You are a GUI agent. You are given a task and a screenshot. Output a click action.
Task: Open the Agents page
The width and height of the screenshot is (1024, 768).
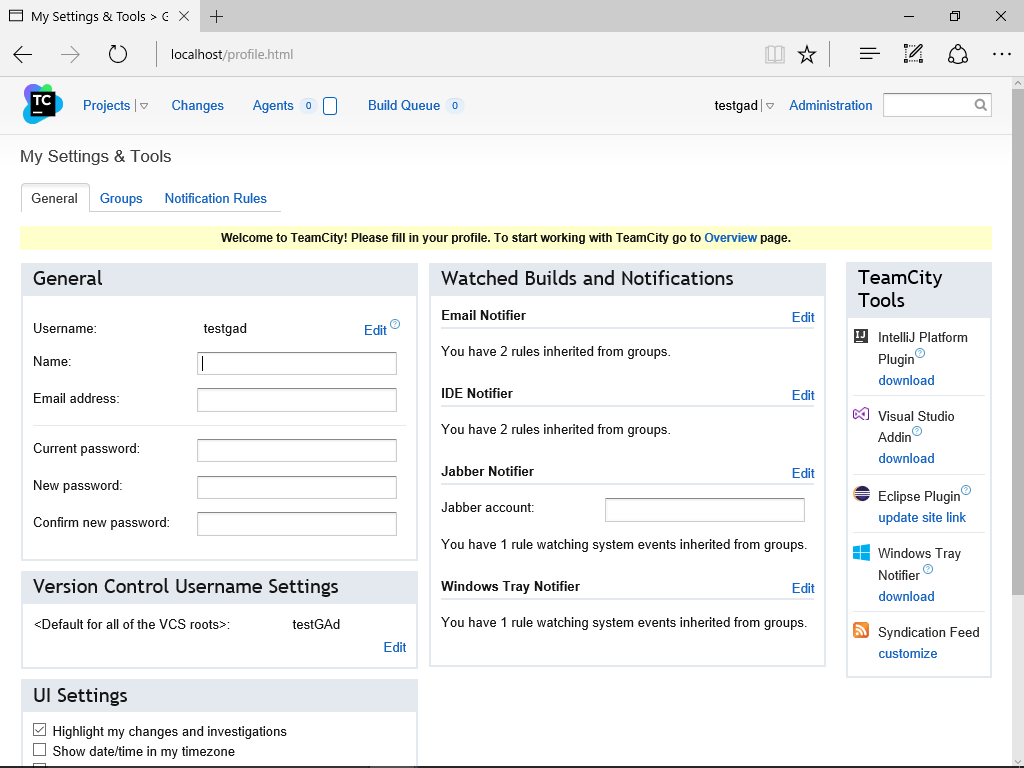tap(273, 106)
